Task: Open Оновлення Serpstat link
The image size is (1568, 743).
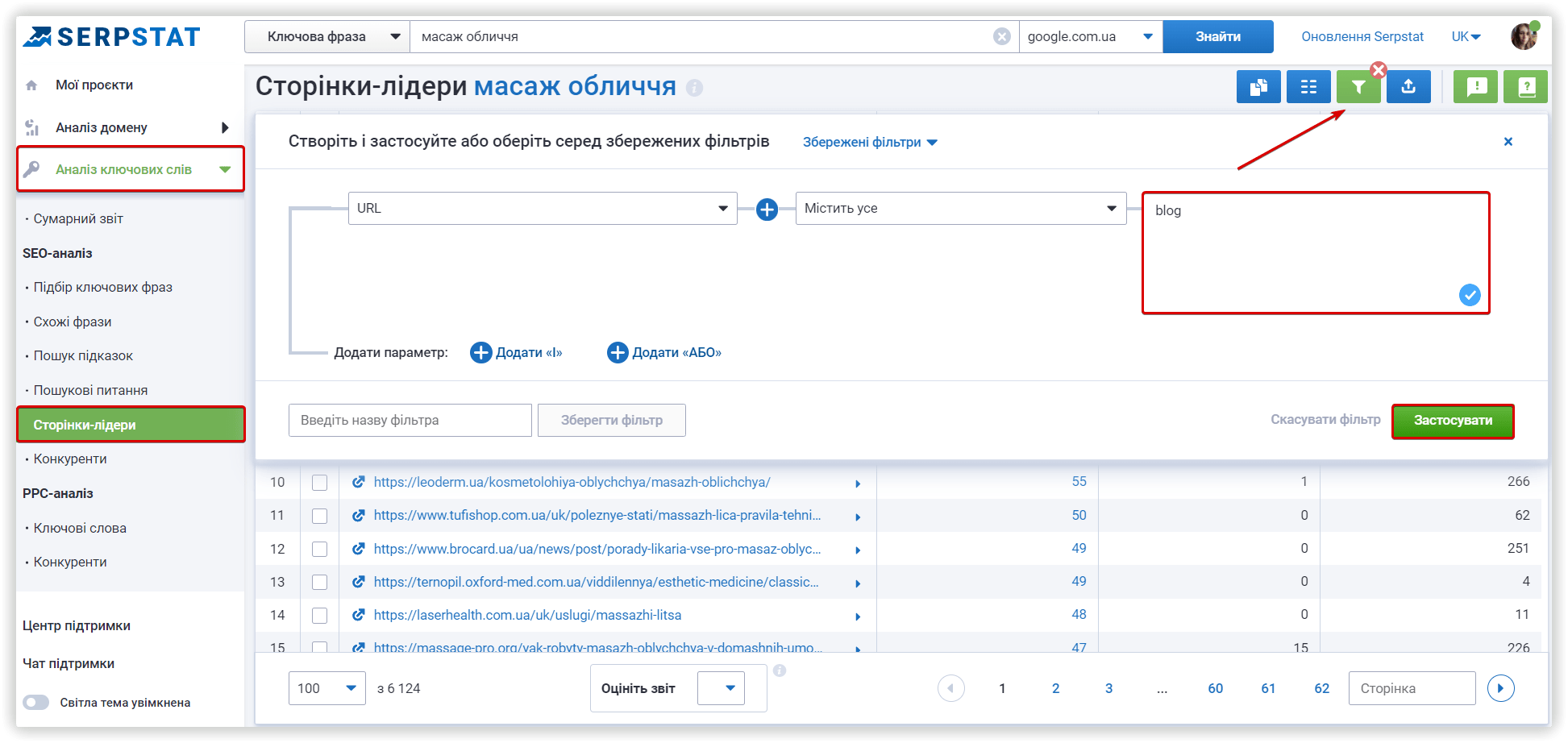Action: tap(1362, 36)
